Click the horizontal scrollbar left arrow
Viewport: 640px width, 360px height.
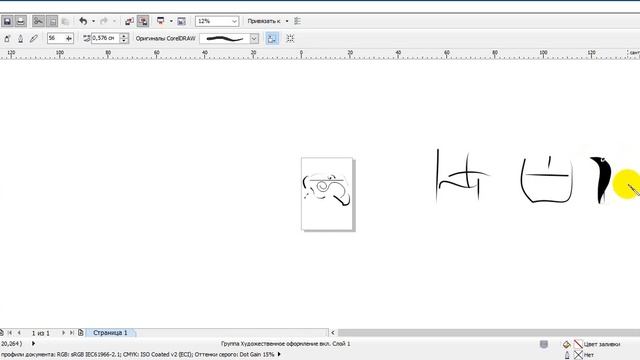333,333
